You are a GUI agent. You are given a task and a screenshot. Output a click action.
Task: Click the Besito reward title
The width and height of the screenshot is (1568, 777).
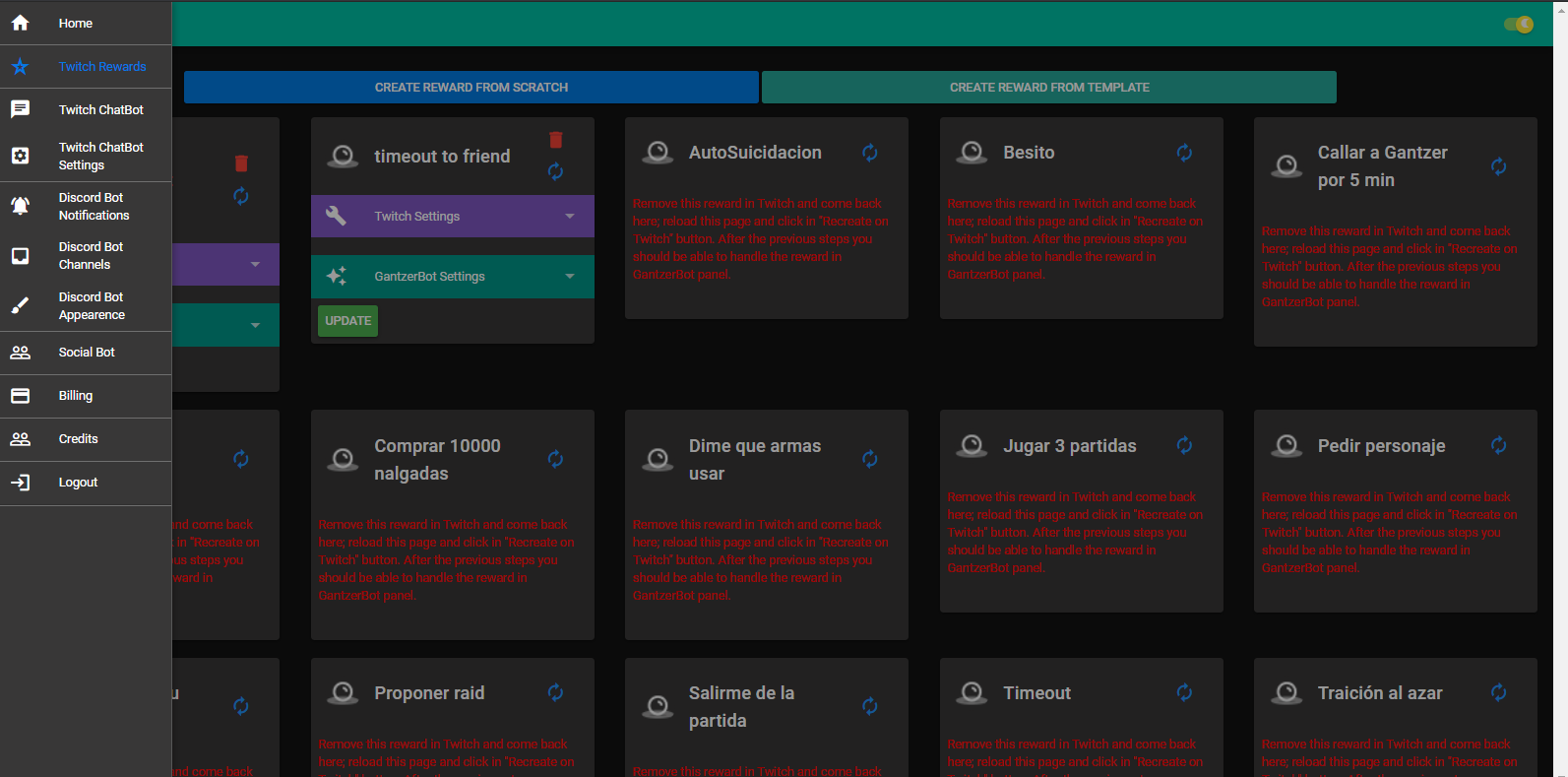point(1029,153)
